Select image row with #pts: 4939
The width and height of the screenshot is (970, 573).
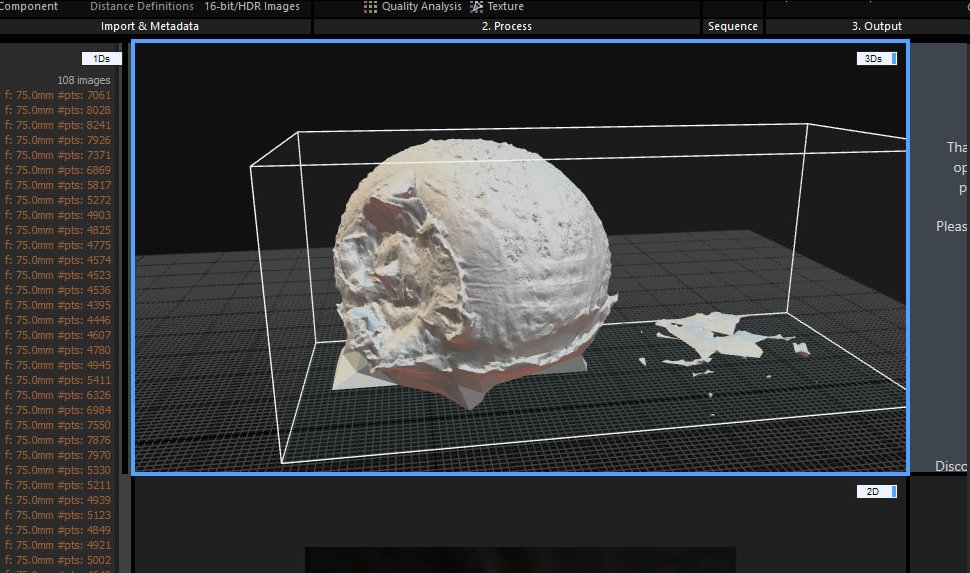click(58, 500)
